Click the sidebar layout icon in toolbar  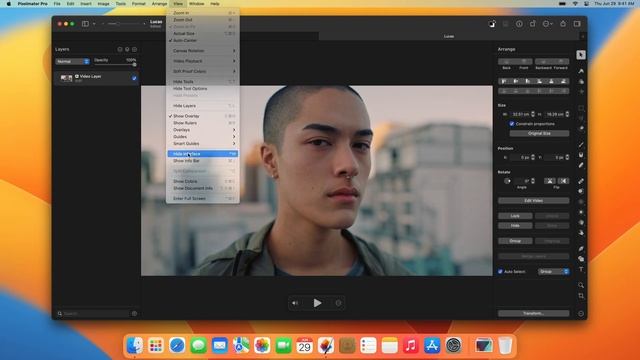pyautogui.click(x=85, y=24)
